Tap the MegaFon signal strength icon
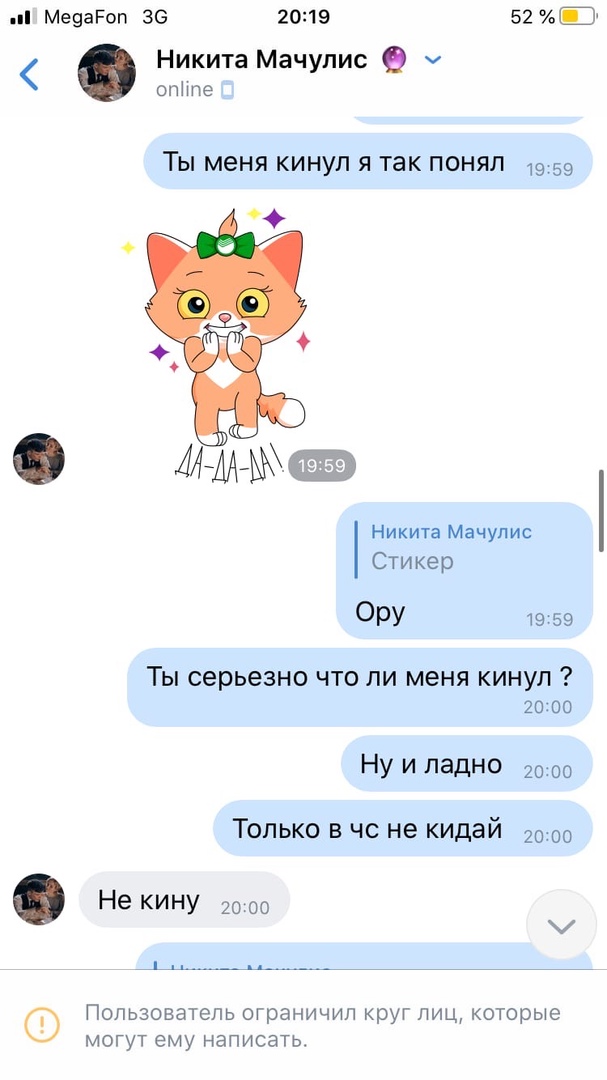This screenshot has height=1080, width=607. click(x=24, y=17)
